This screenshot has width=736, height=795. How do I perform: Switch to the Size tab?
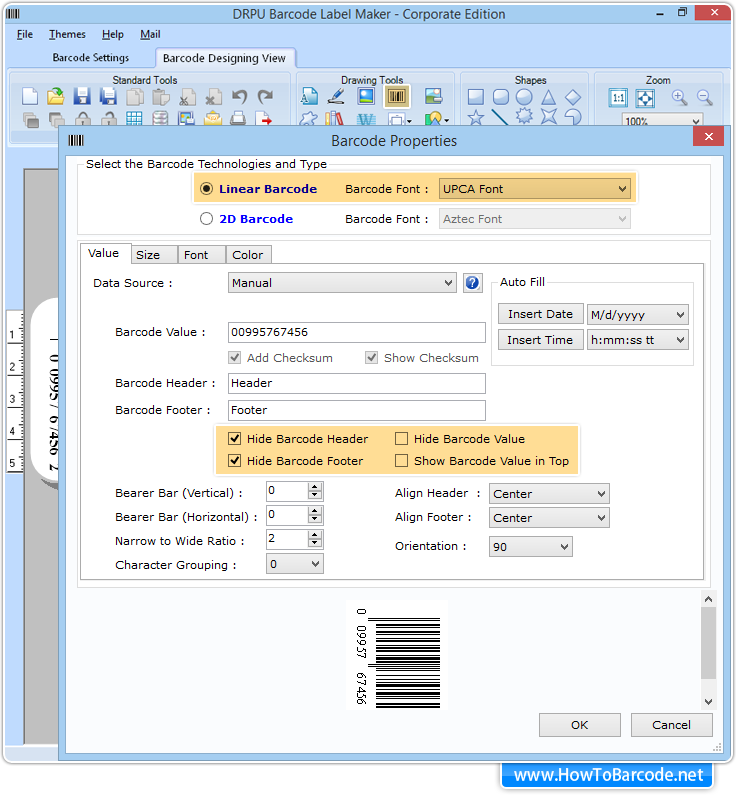tap(154, 255)
